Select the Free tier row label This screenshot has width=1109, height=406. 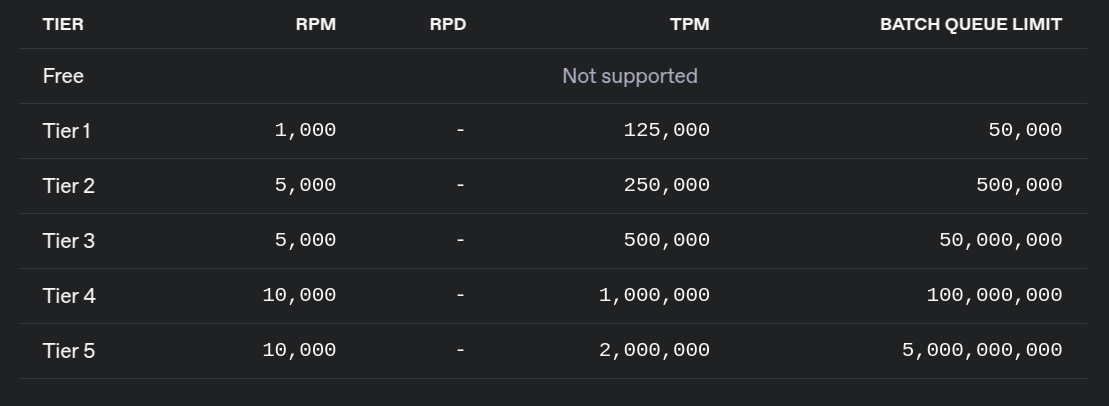[63, 76]
